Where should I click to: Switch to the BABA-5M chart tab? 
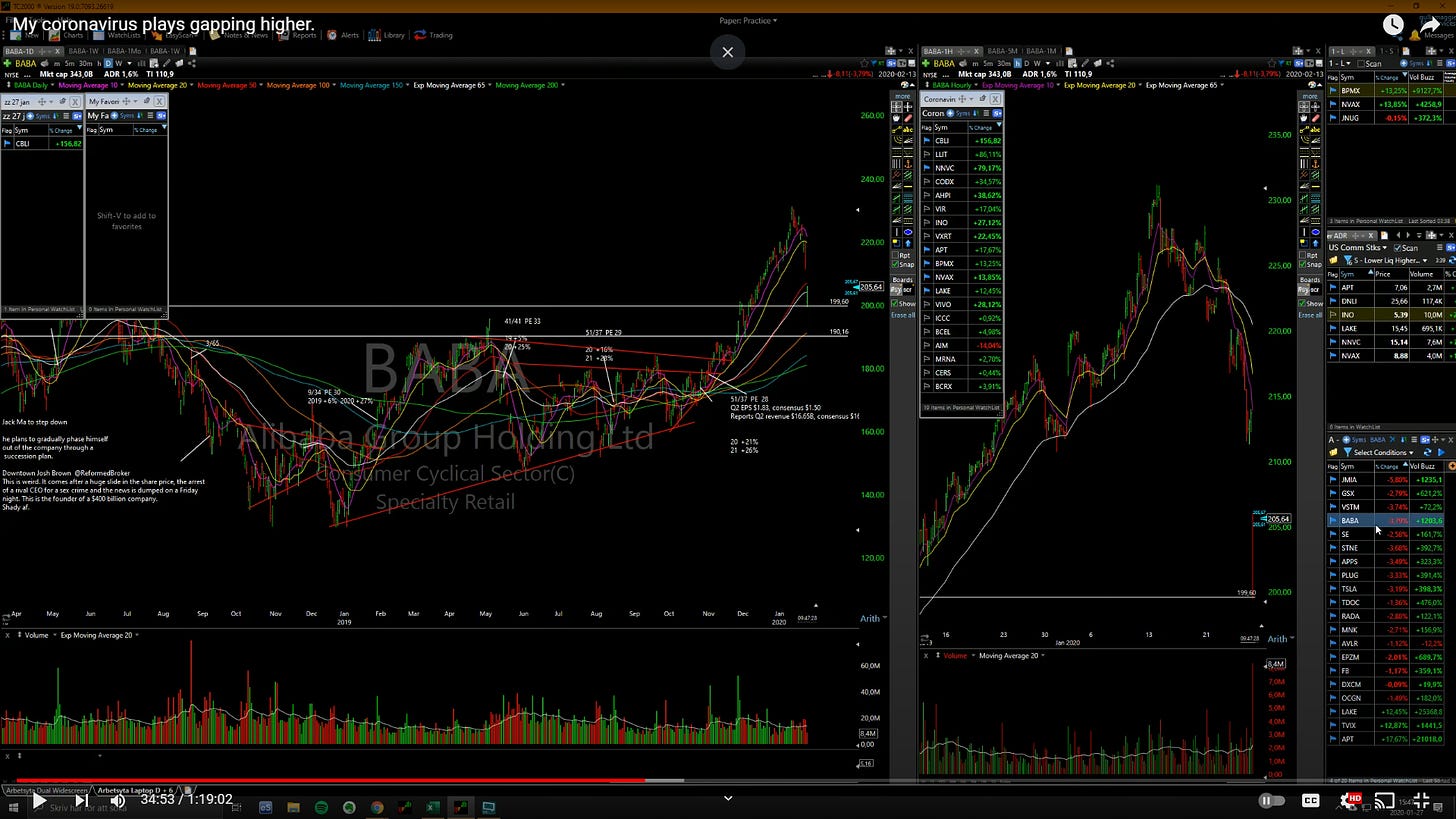click(x=1003, y=51)
